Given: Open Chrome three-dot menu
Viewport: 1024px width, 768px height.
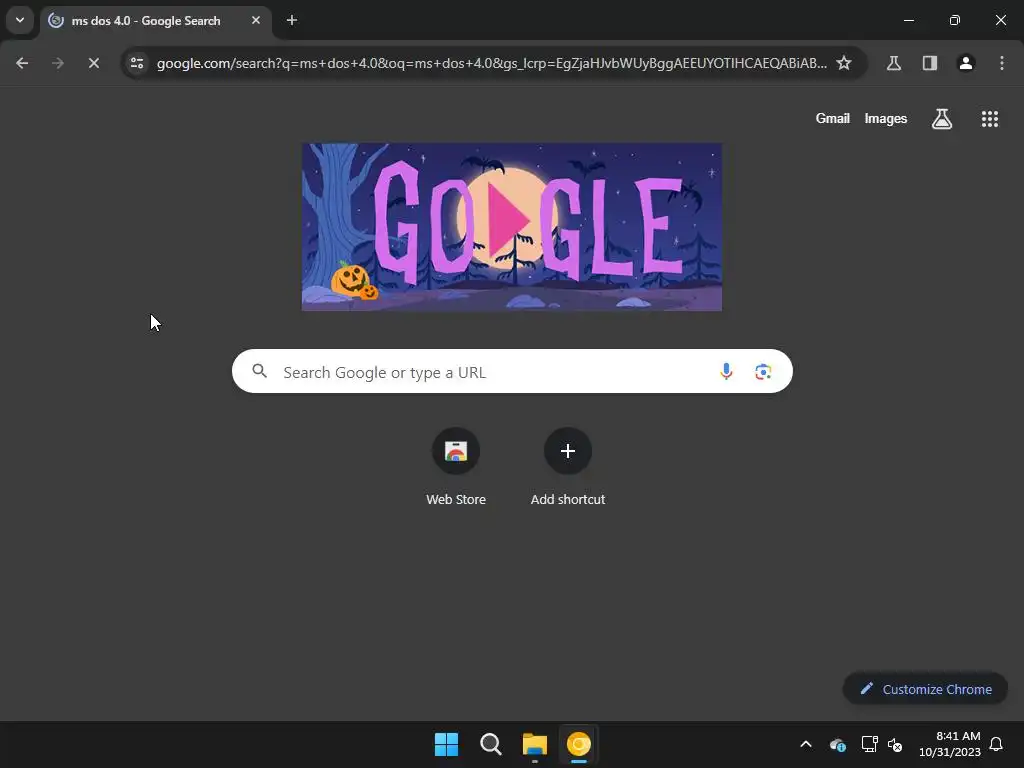Looking at the screenshot, I should click(x=1001, y=63).
